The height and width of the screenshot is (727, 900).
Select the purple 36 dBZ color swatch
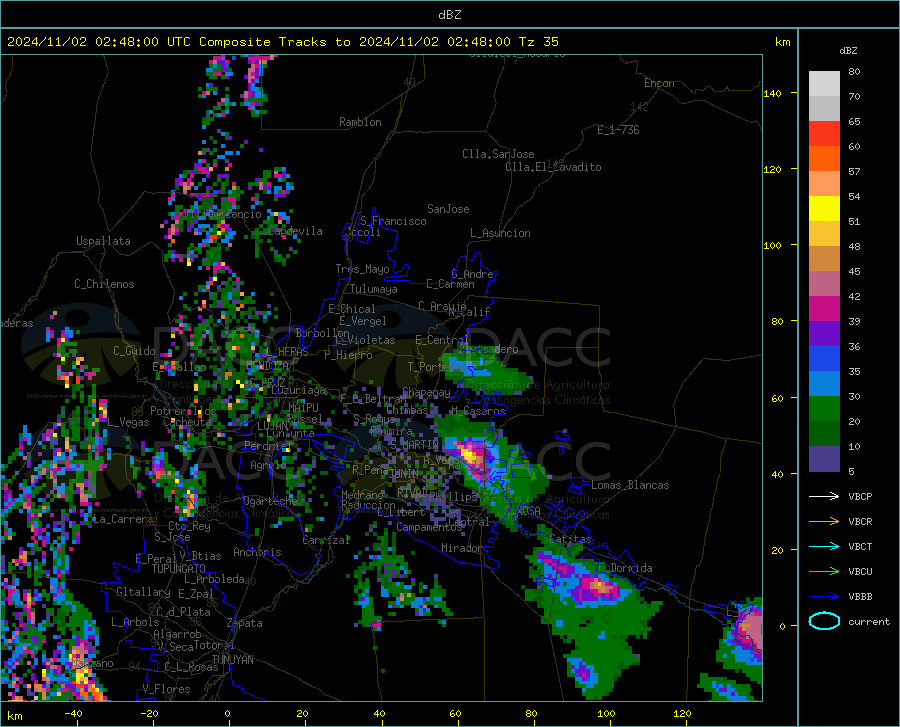824,334
